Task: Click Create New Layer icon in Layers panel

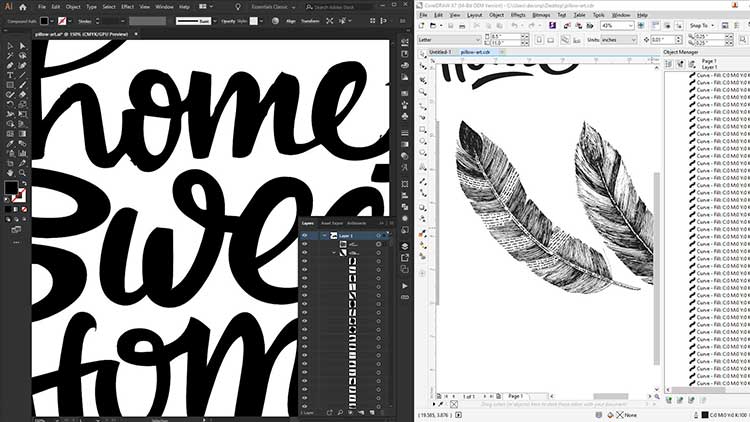Action: point(372,412)
